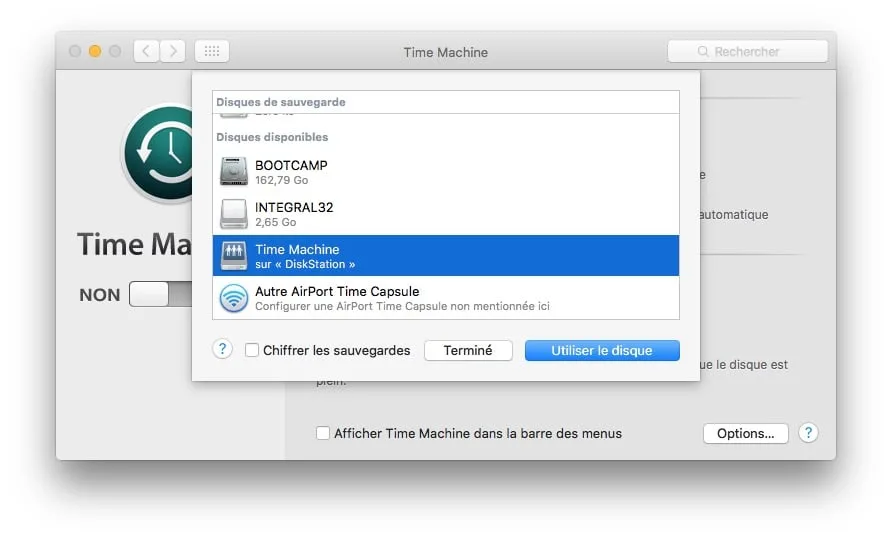
Task: Select the BOOTCAMP disk name
Action: tap(291, 165)
